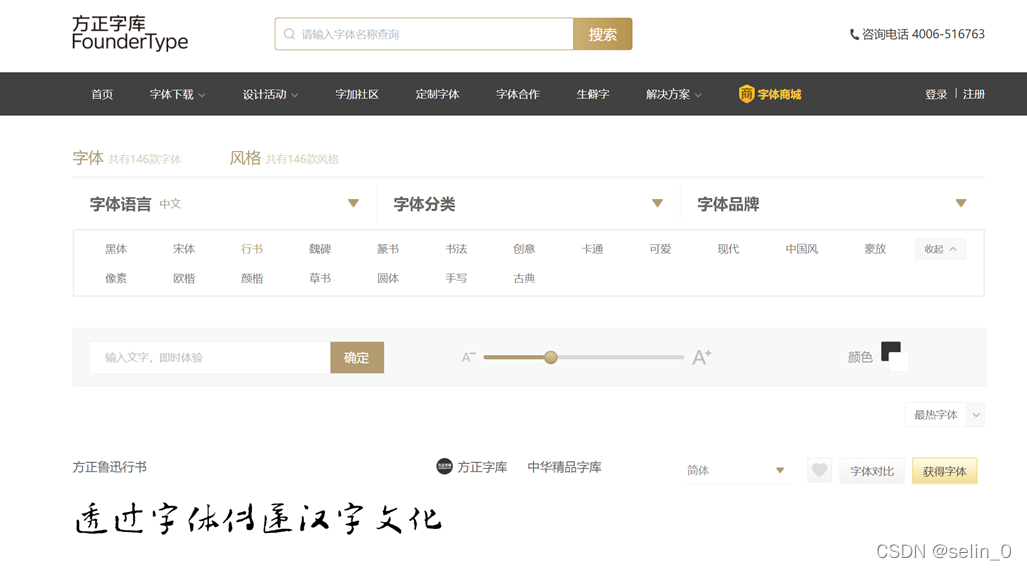This screenshot has width=1027, height=570.
Task: Select the 可爱 category
Action: (660, 249)
